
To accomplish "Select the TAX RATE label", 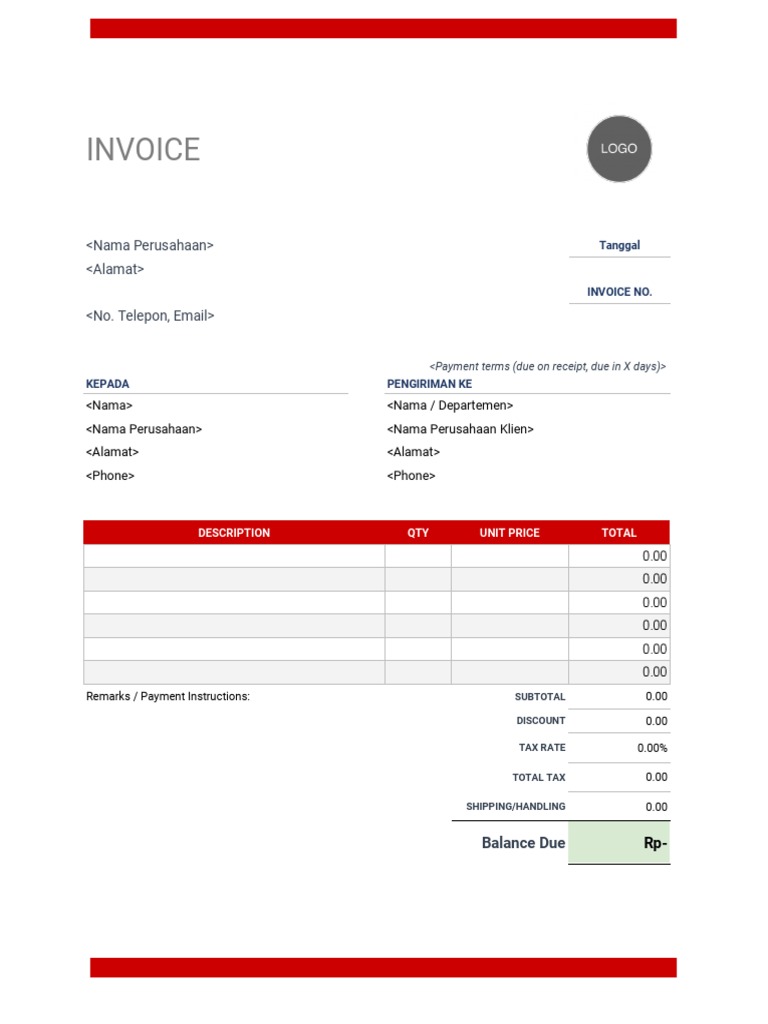I will click(x=542, y=748).
